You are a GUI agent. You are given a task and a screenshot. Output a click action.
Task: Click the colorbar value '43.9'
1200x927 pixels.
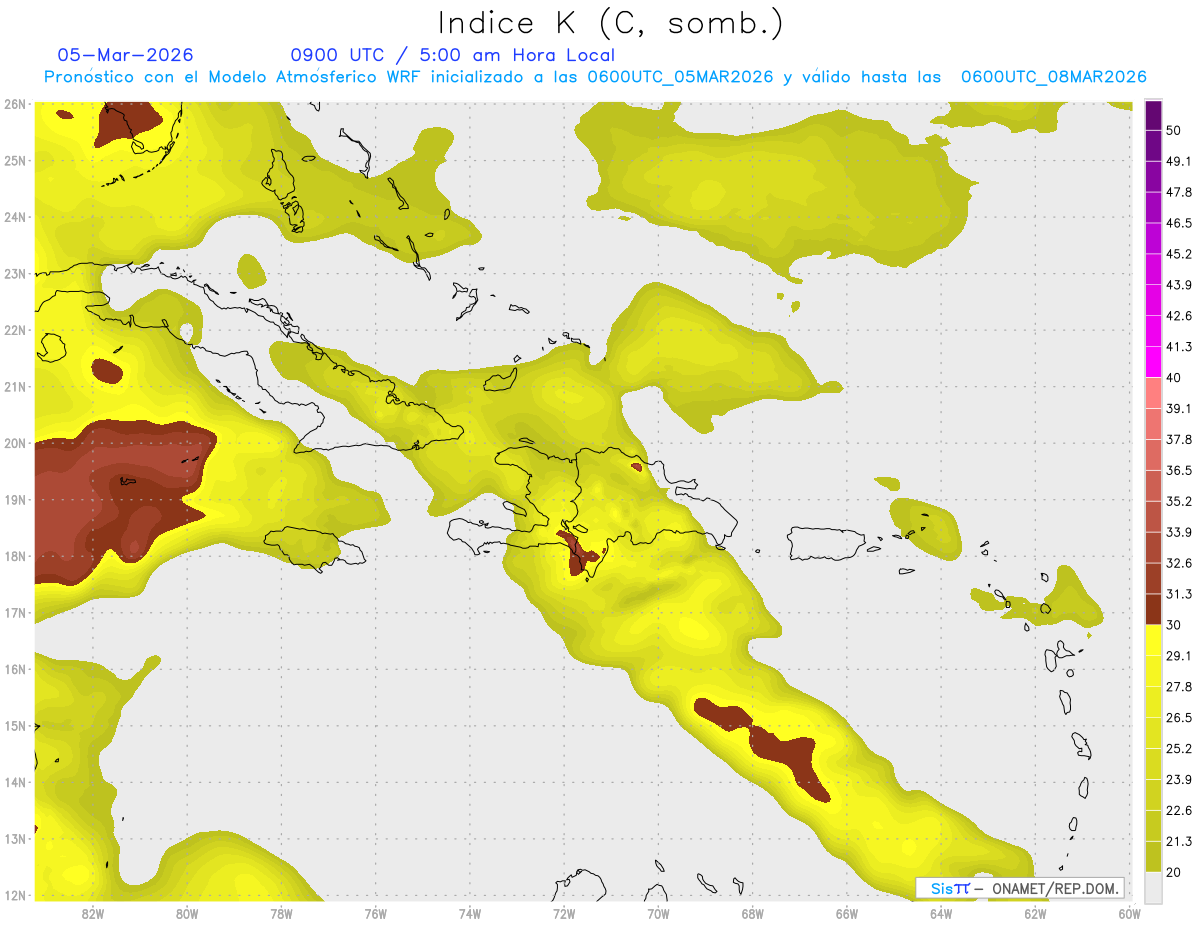pos(1179,285)
